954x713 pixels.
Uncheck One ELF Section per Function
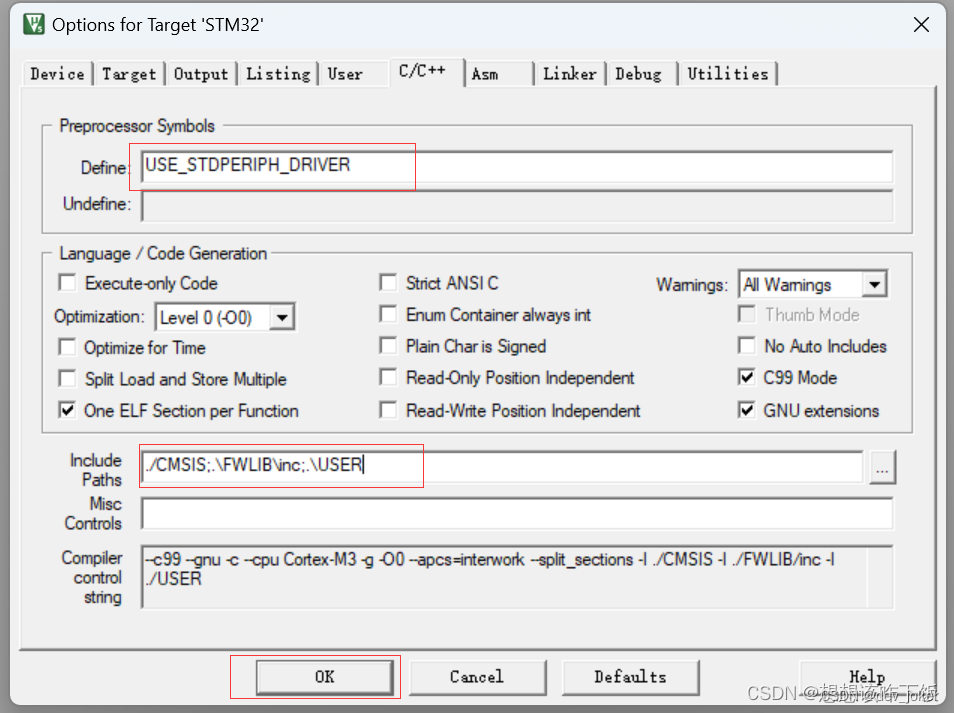point(67,410)
